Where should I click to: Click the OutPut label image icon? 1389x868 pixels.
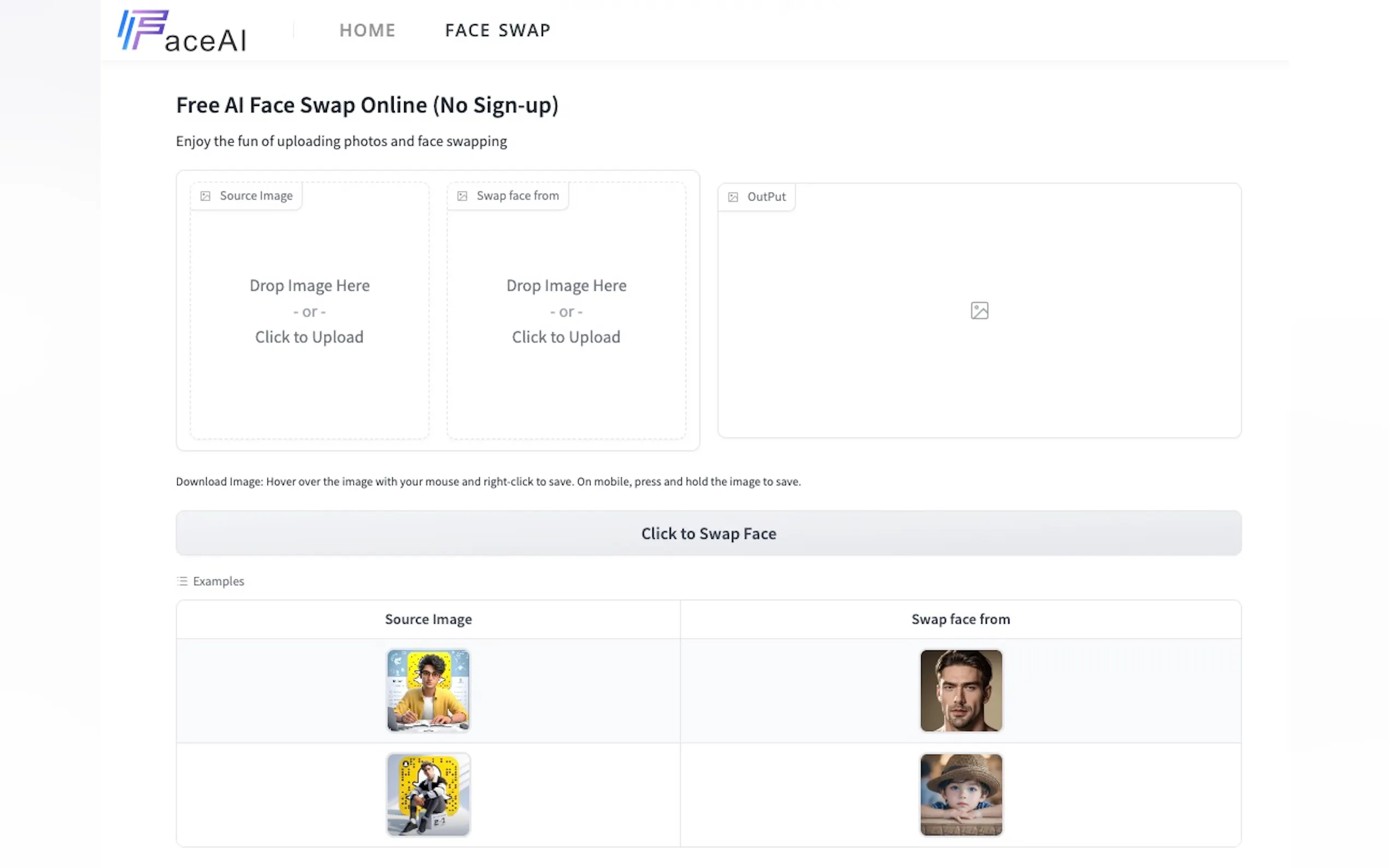coord(733,197)
